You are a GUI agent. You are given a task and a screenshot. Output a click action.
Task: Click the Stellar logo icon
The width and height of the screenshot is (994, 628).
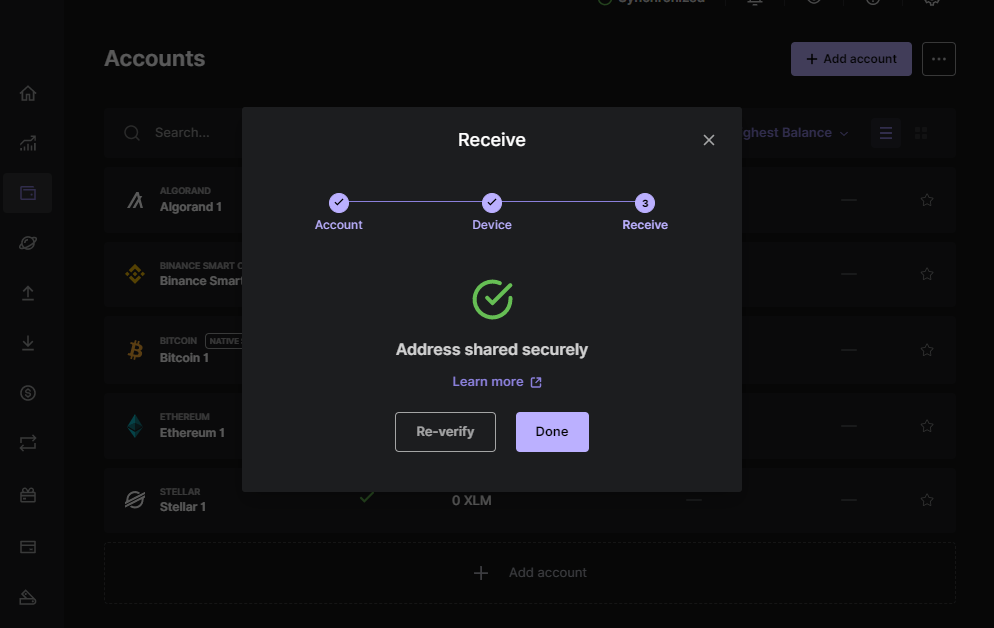[x=135, y=500]
